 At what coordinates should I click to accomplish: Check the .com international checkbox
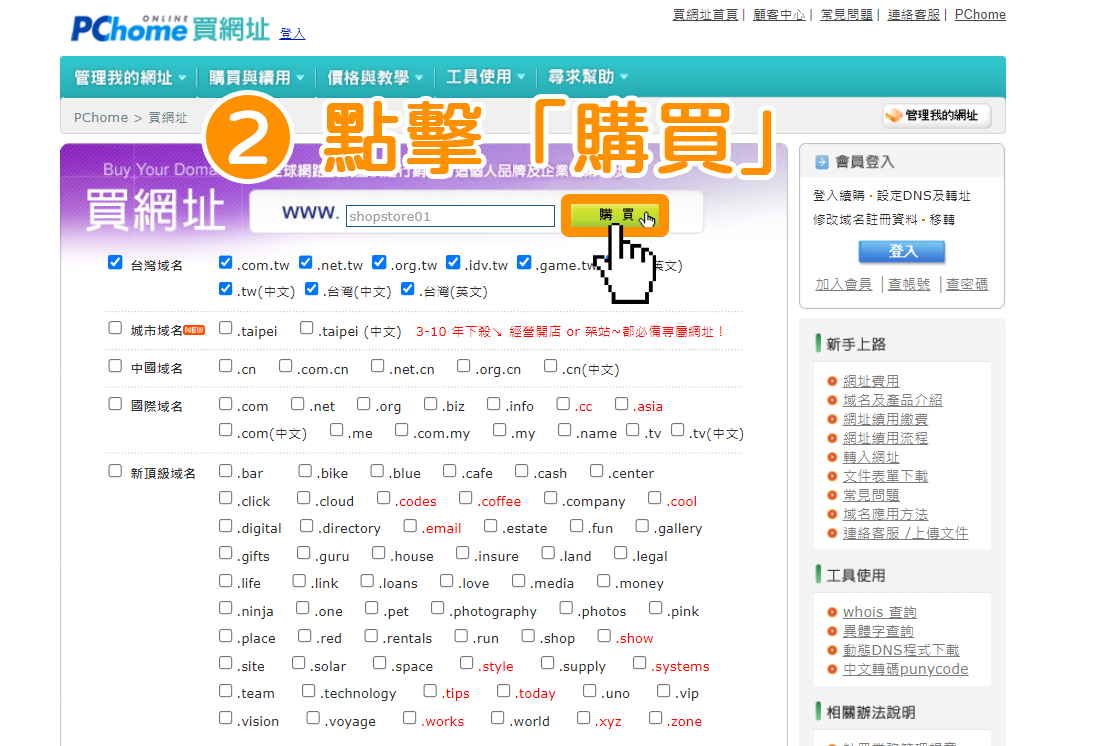coord(226,403)
